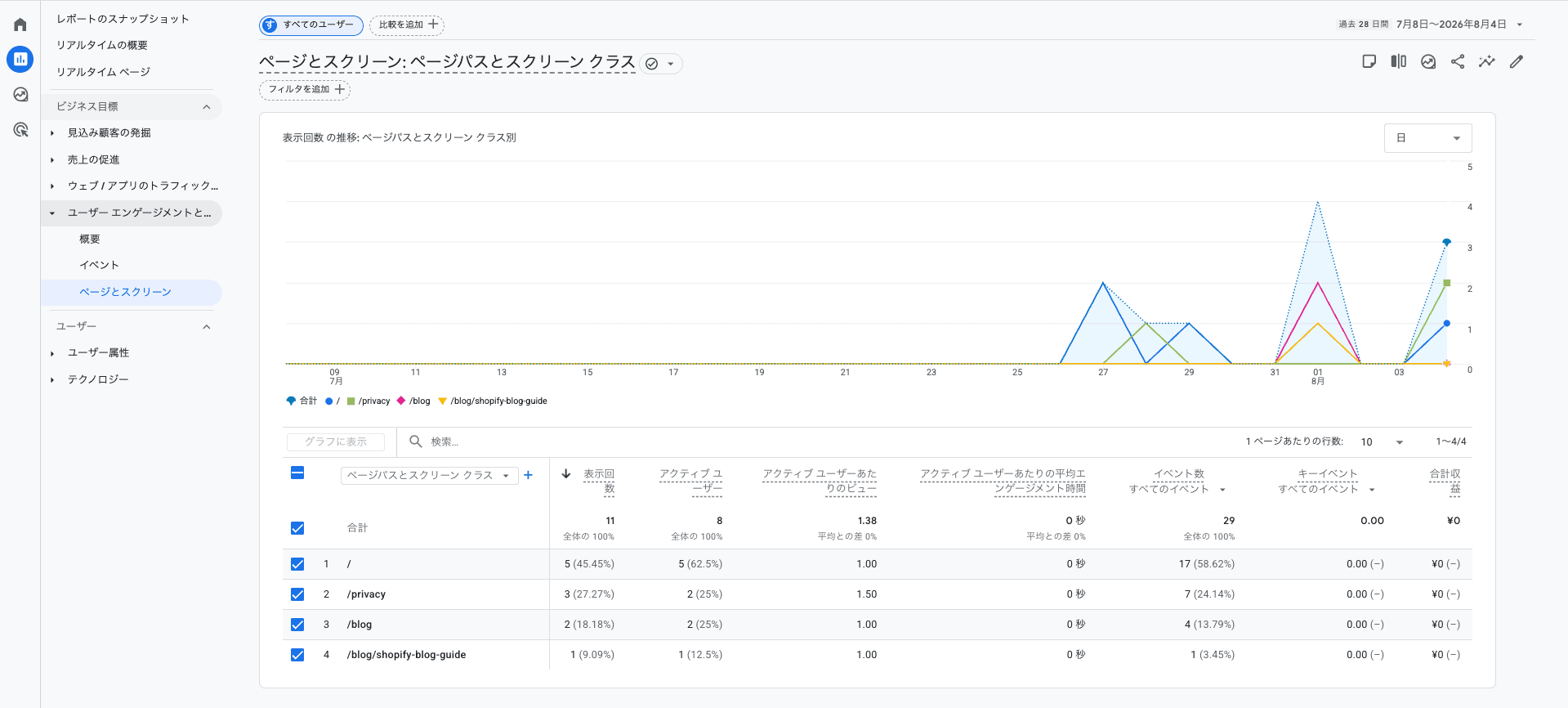This screenshot has width=1568, height=708.
Task: Click the plus in 比較を追加 chip
Action: point(433,25)
